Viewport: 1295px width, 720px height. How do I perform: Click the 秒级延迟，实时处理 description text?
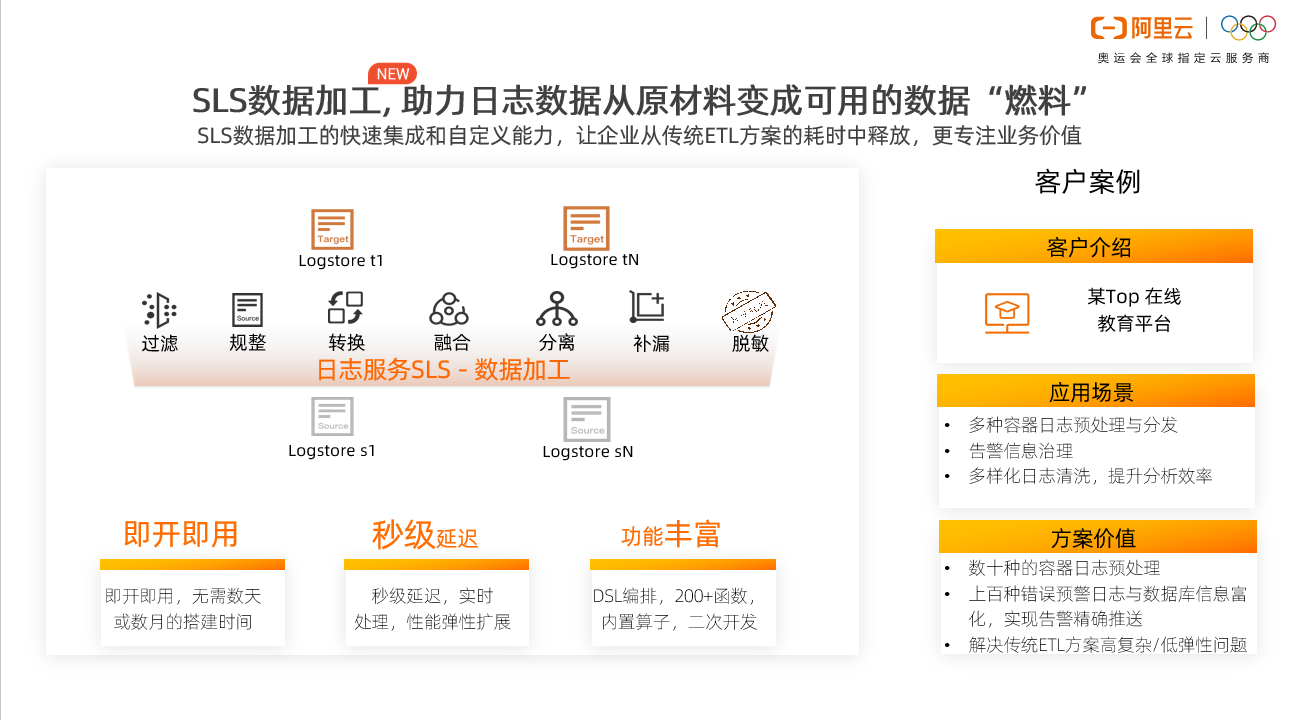432,609
